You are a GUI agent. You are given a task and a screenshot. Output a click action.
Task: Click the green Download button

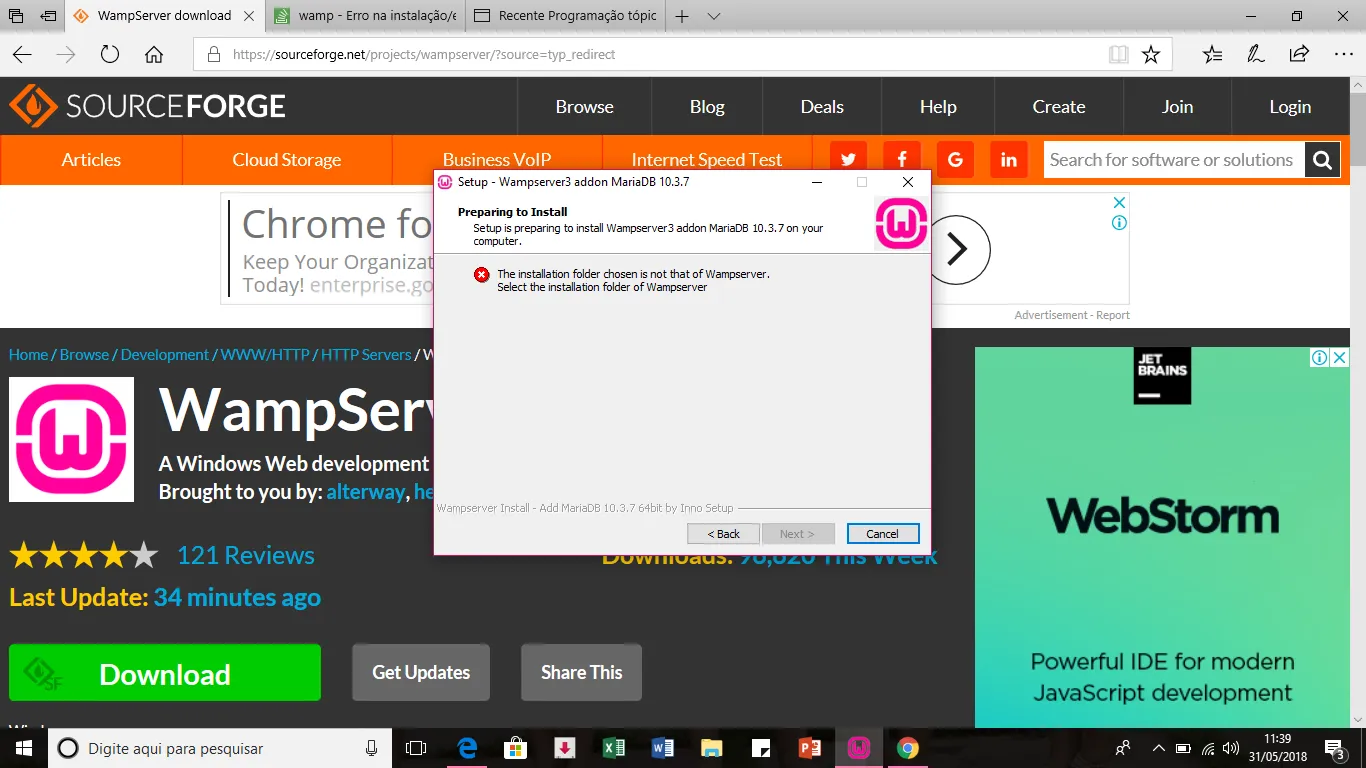click(165, 672)
